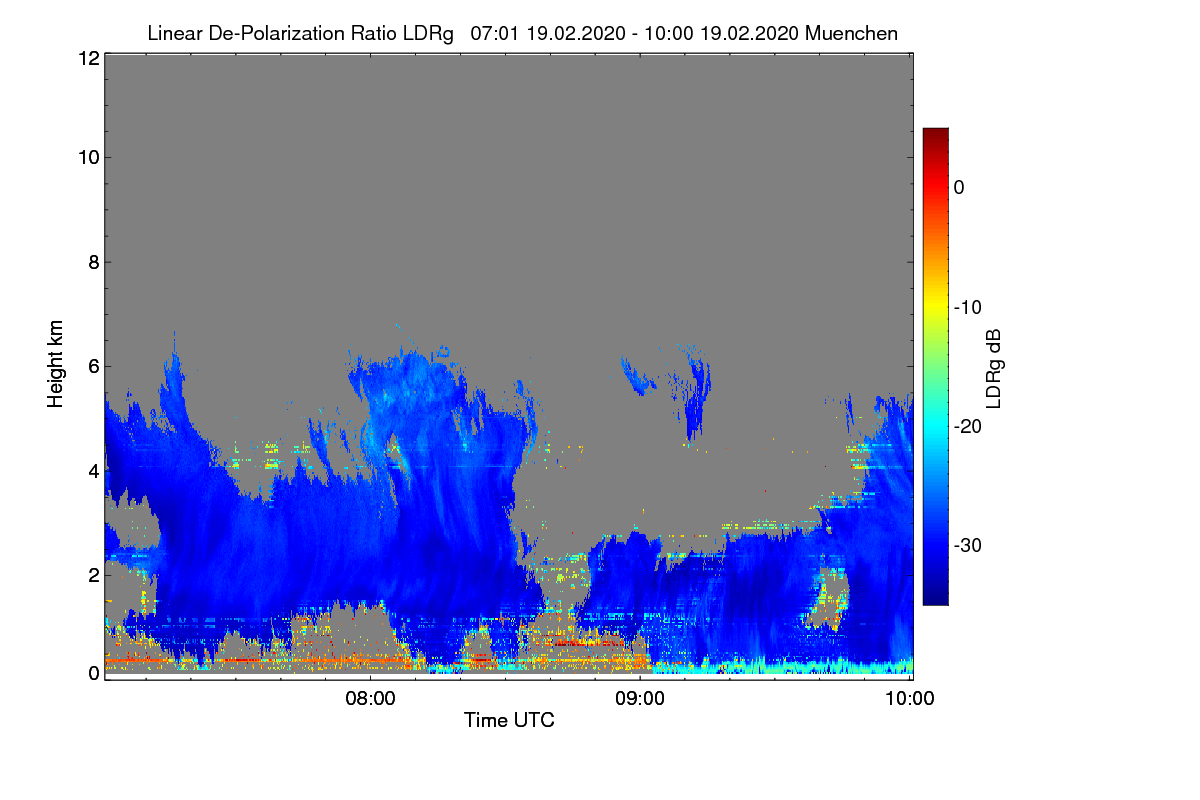
Task: Click the 'Time UTC' x-axis label
Action: pos(509,720)
